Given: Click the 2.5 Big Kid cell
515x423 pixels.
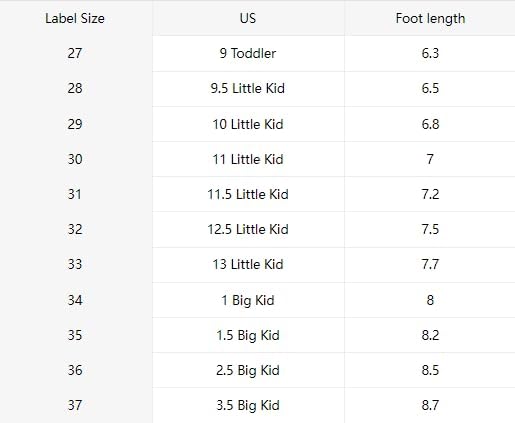Looking at the screenshot, I should (x=248, y=370).
